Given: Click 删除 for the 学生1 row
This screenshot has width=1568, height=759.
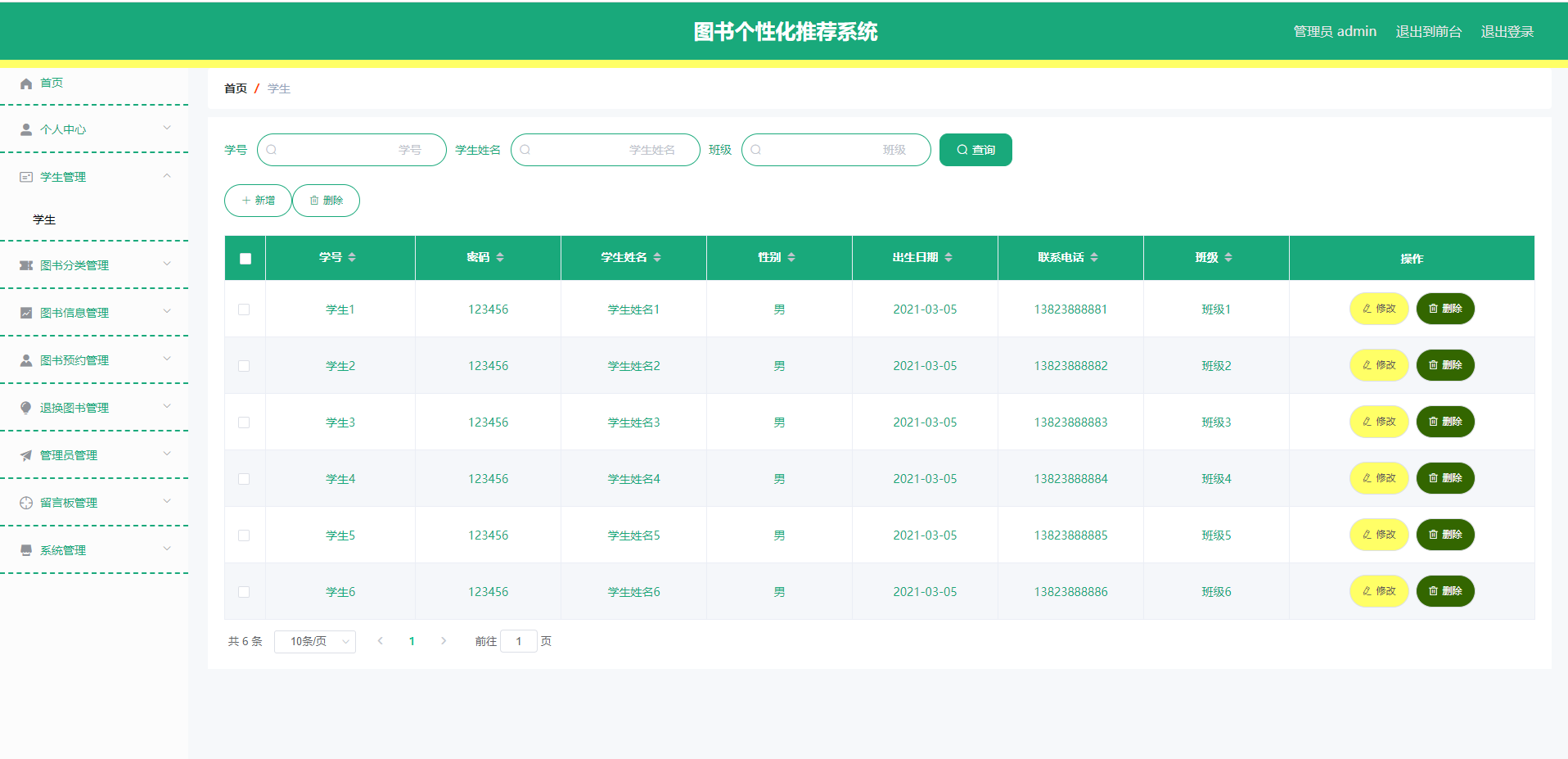Looking at the screenshot, I should coord(1445,309).
